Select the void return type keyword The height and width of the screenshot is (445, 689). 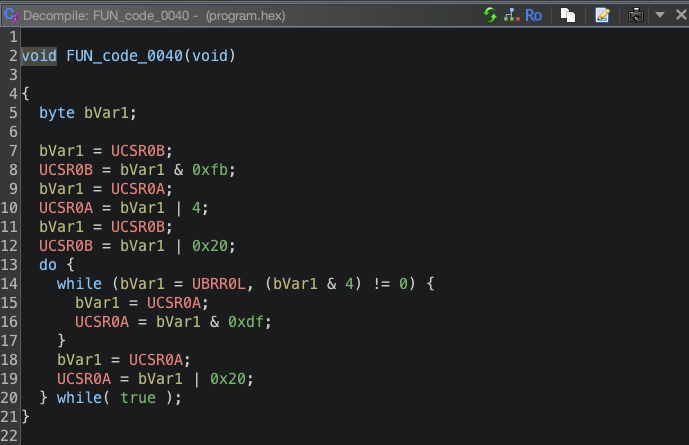[x=39, y=56]
